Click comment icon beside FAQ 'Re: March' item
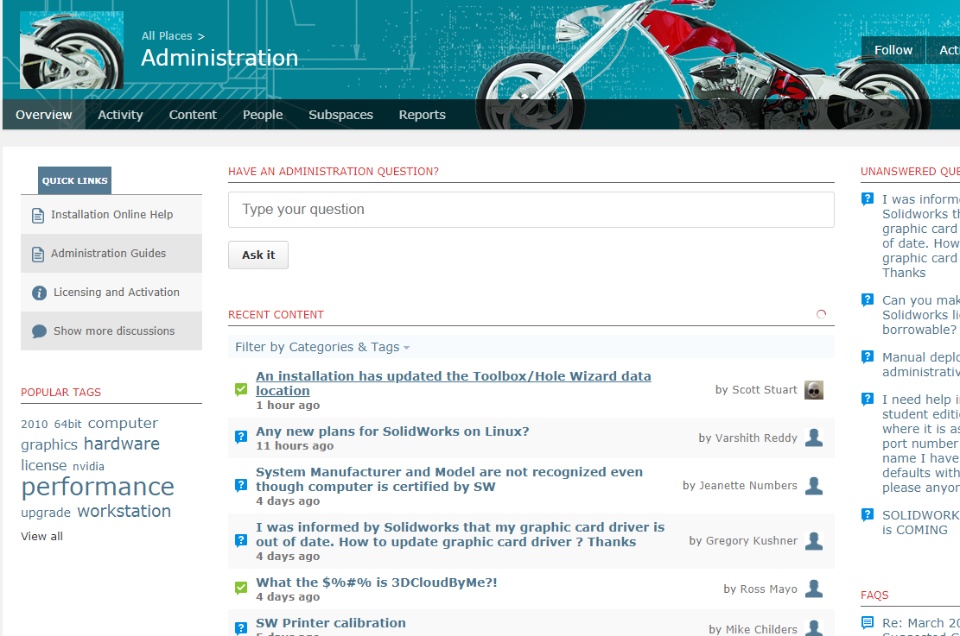 pyautogui.click(x=868, y=623)
